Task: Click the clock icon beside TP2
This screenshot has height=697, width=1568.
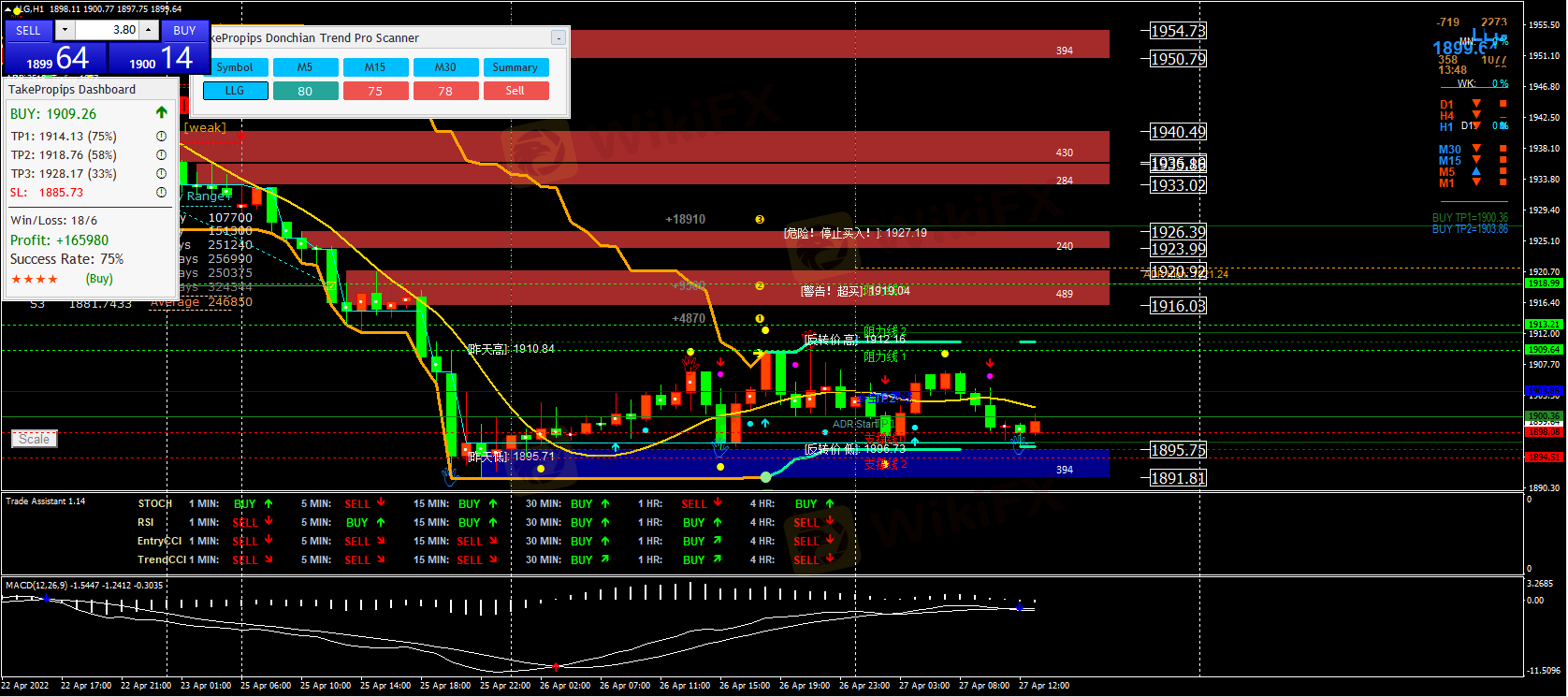Action: 161,155
